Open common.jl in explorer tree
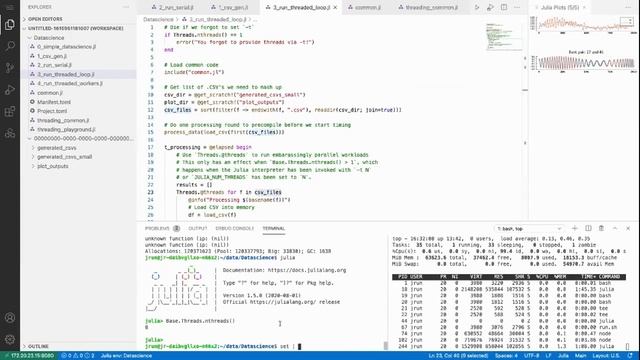 [x=78, y=93]
